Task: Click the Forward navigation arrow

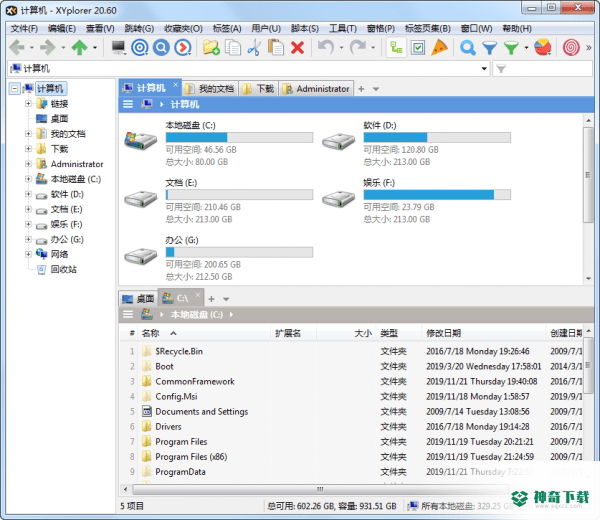Action: tap(48, 48)
